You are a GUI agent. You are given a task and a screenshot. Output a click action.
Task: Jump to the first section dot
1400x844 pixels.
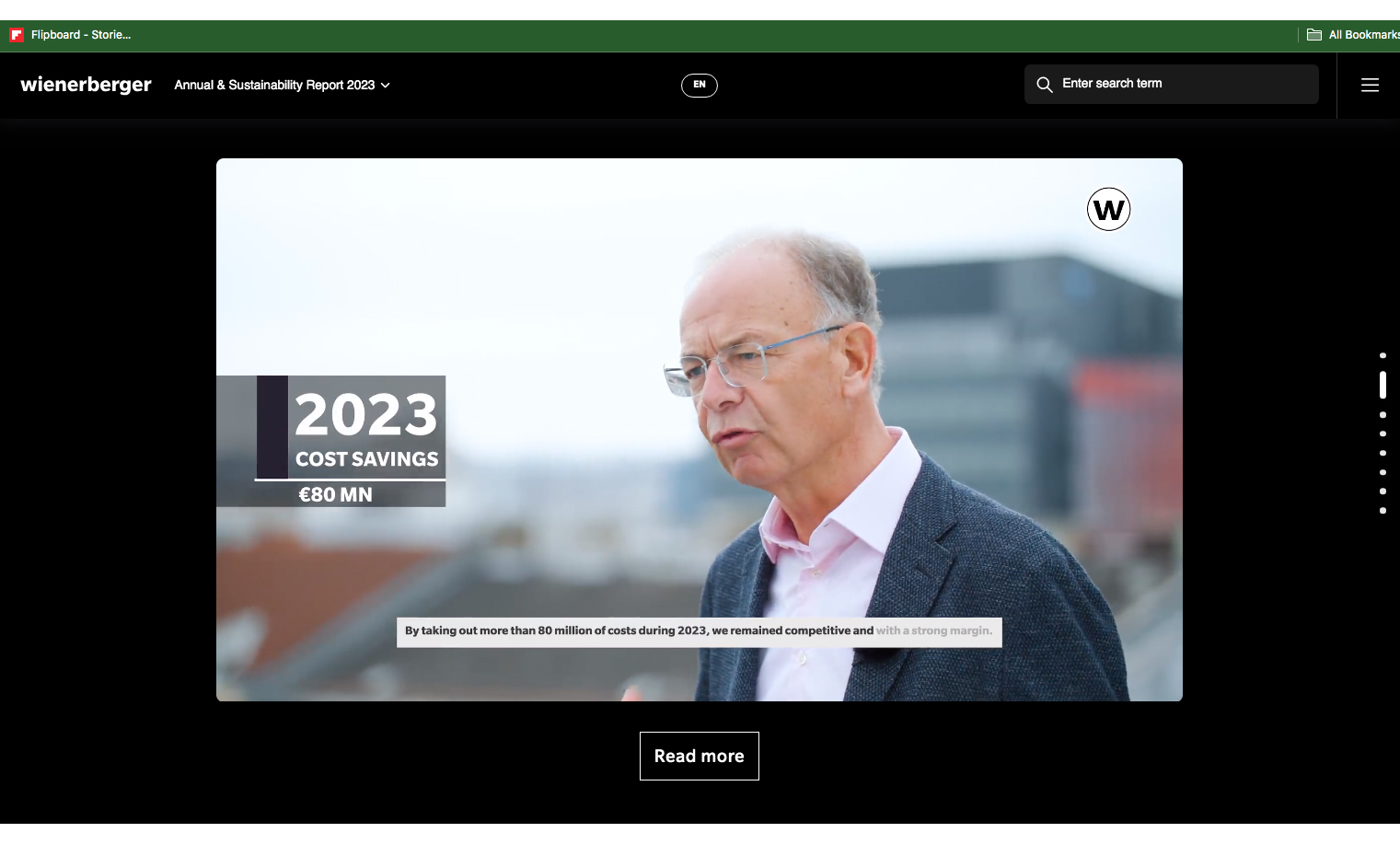[x=1383, y=355]
